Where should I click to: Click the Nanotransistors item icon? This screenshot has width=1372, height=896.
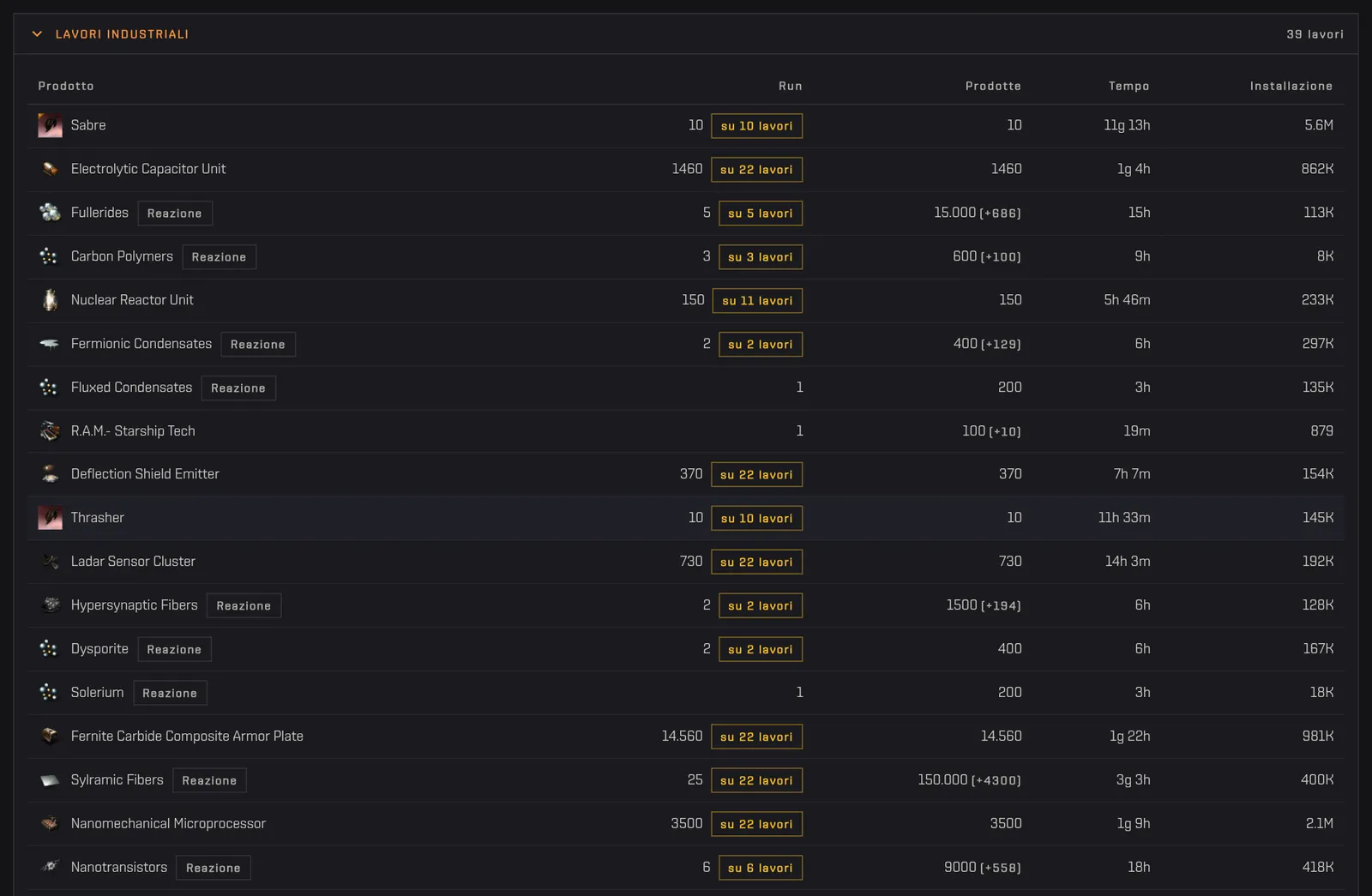(x=50, y=867)
